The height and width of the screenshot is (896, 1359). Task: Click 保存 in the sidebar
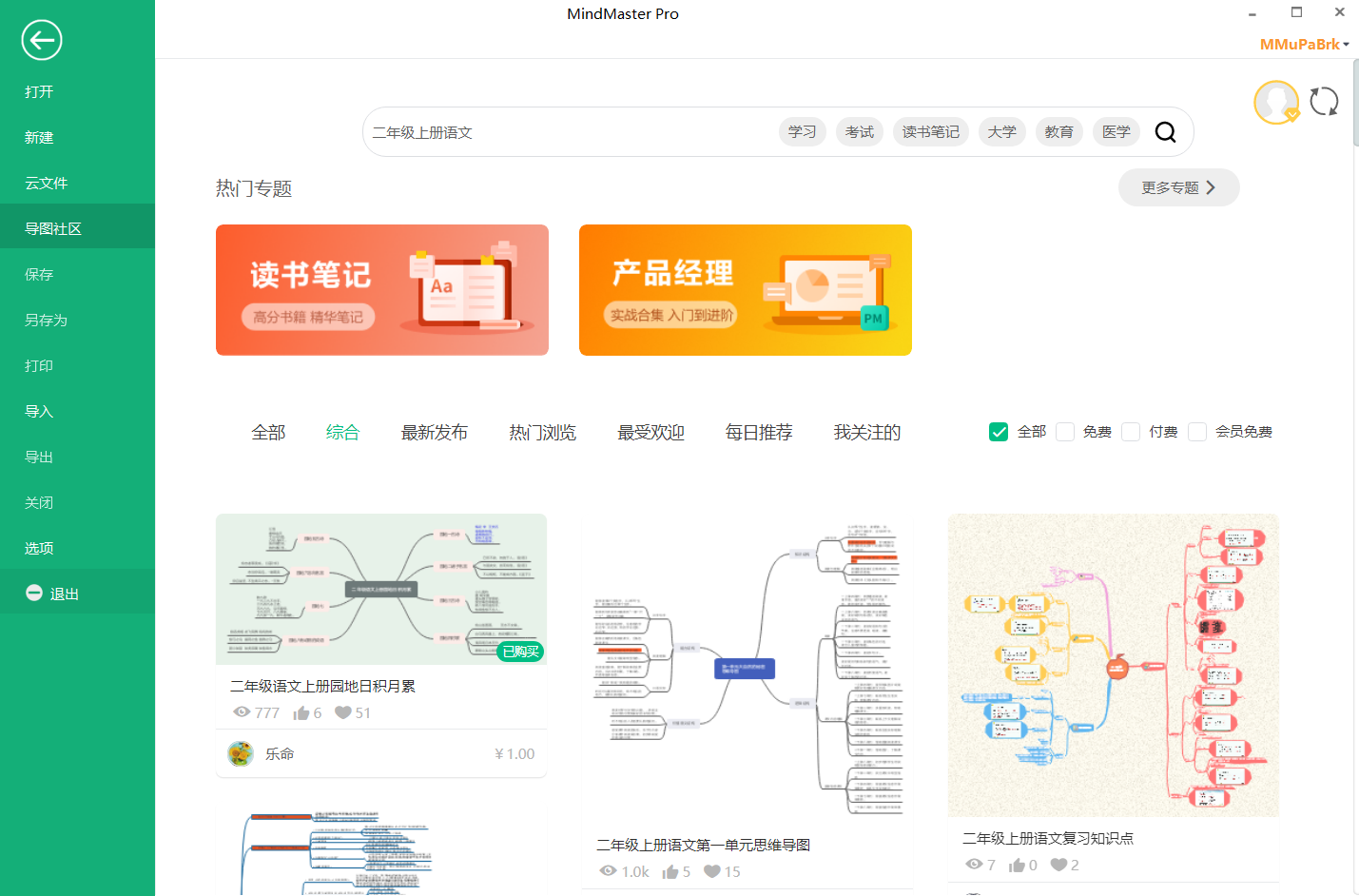tap(77, 274)
